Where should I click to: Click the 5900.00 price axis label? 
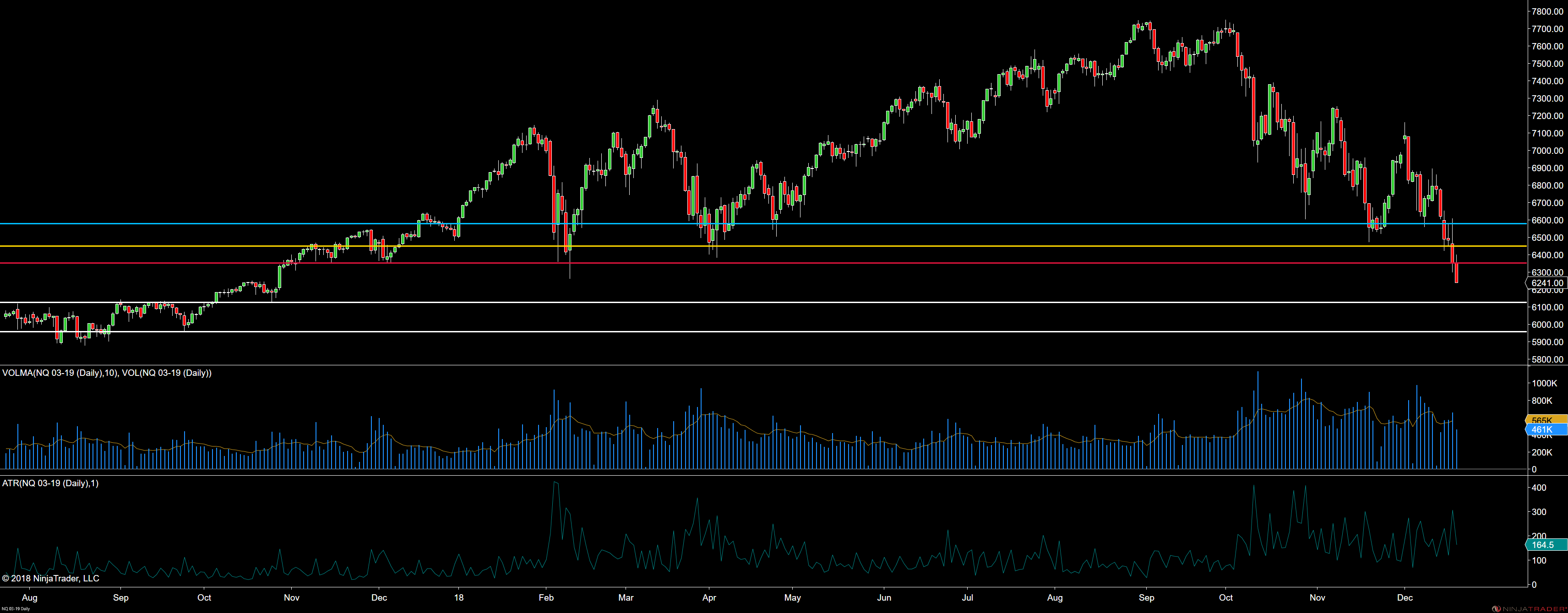tap(1547, 342)
